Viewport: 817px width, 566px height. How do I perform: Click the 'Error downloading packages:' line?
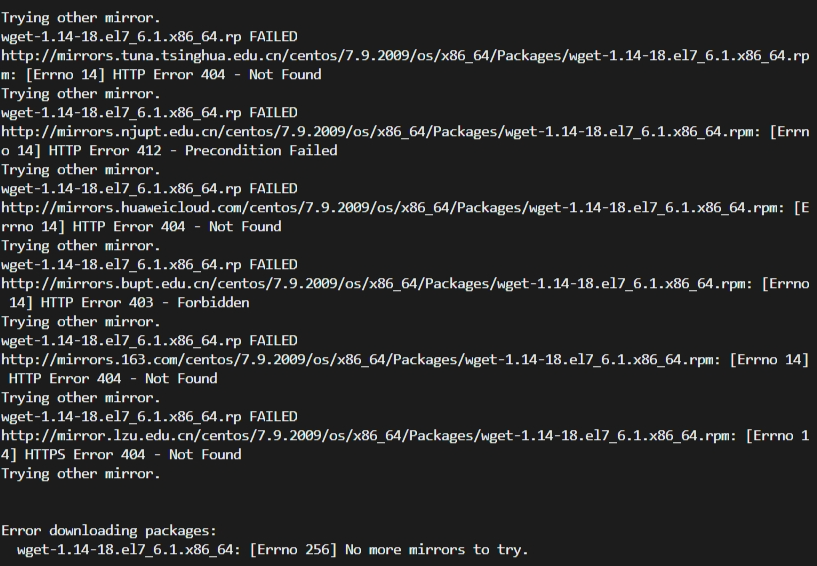(x=108, y=531)
